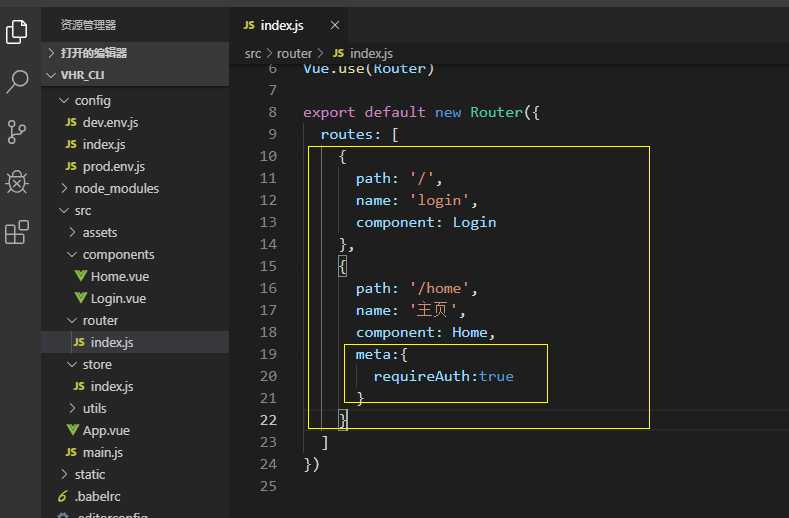Open index.js under the config folder
This screenshot has width=789, height=518.
(135, 144)
